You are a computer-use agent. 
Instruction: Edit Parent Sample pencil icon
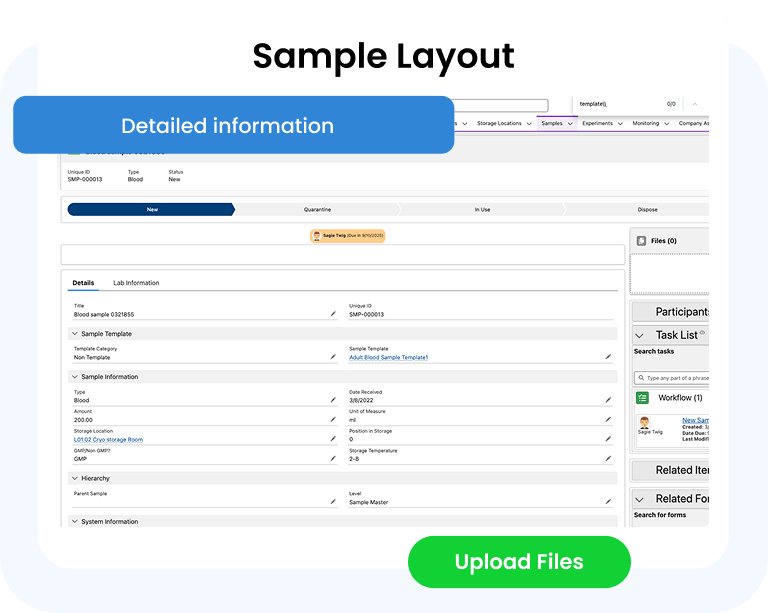coord(333,502)
